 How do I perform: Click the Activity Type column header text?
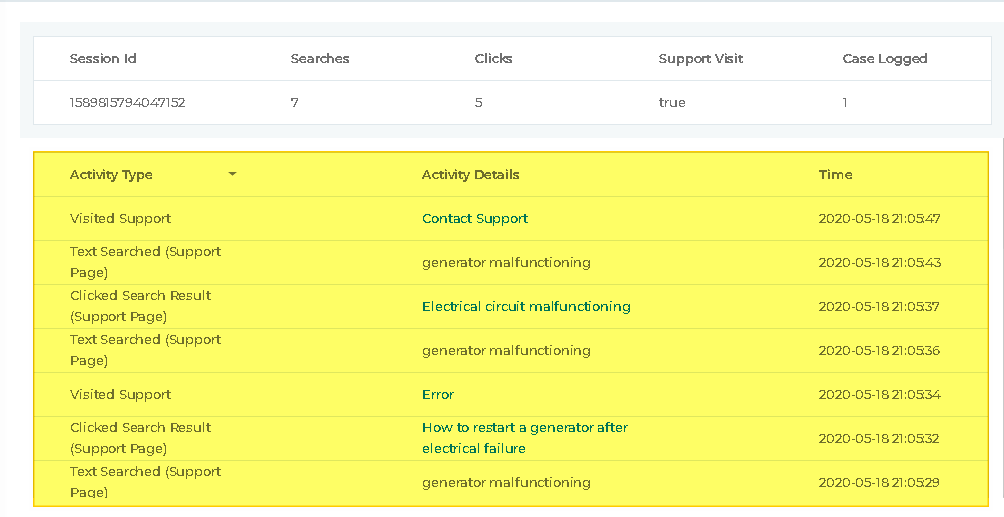(x=111, y=174)
